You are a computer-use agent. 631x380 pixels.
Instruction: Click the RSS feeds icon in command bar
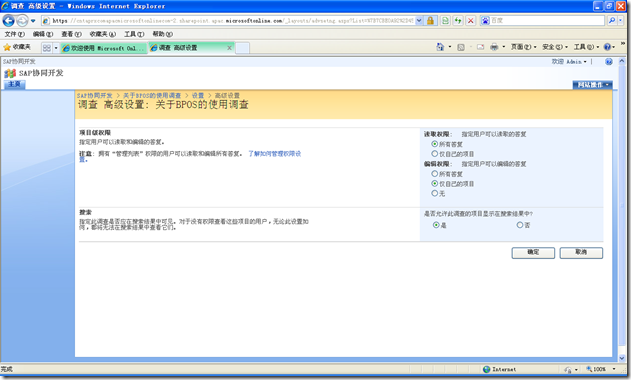pyautogui.click(x=461, y=47)
